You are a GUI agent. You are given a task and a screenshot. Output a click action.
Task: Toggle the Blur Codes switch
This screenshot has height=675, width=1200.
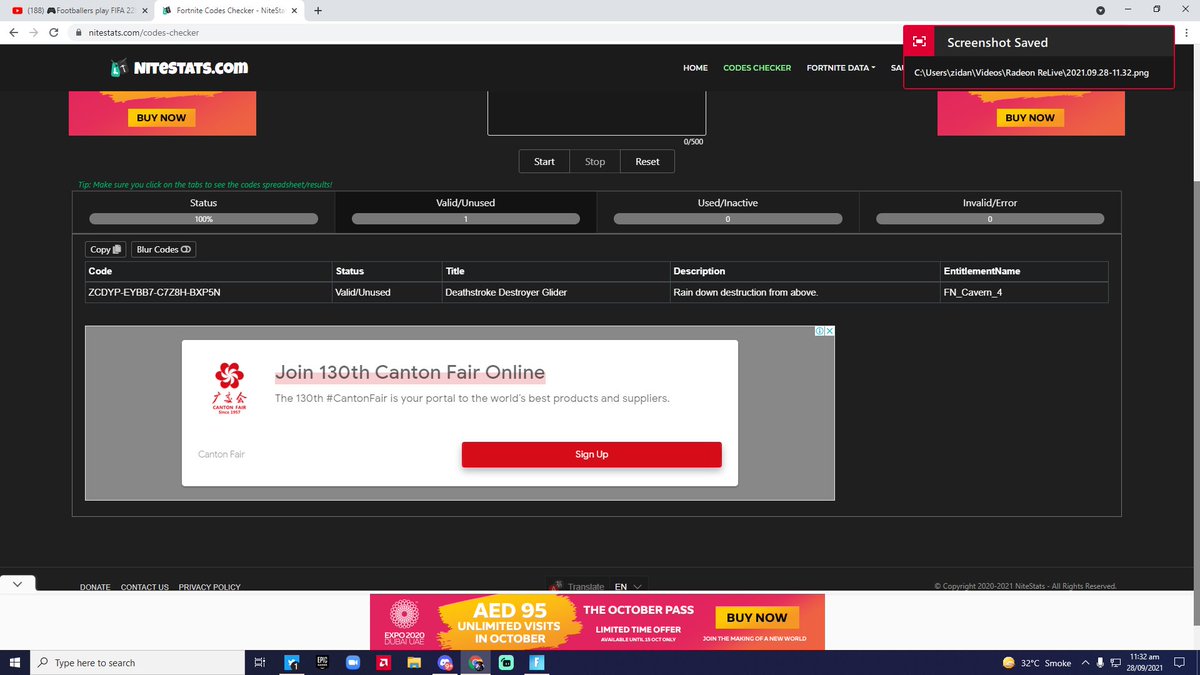point(164,249)
